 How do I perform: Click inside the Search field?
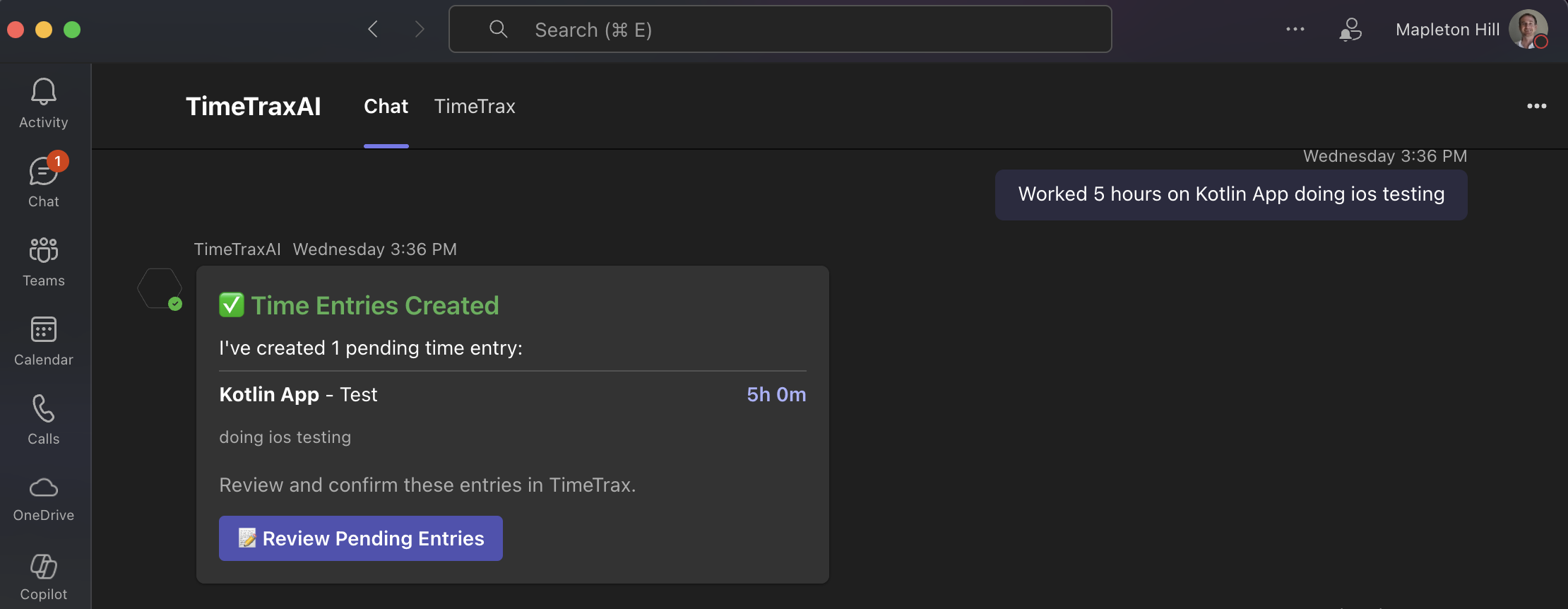777,29
